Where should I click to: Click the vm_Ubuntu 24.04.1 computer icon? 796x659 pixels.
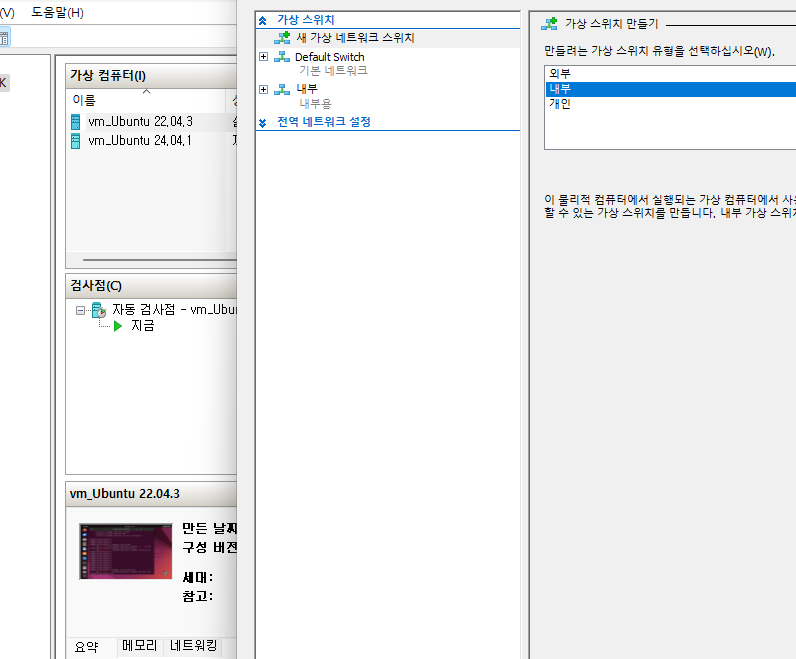point(76,141)
